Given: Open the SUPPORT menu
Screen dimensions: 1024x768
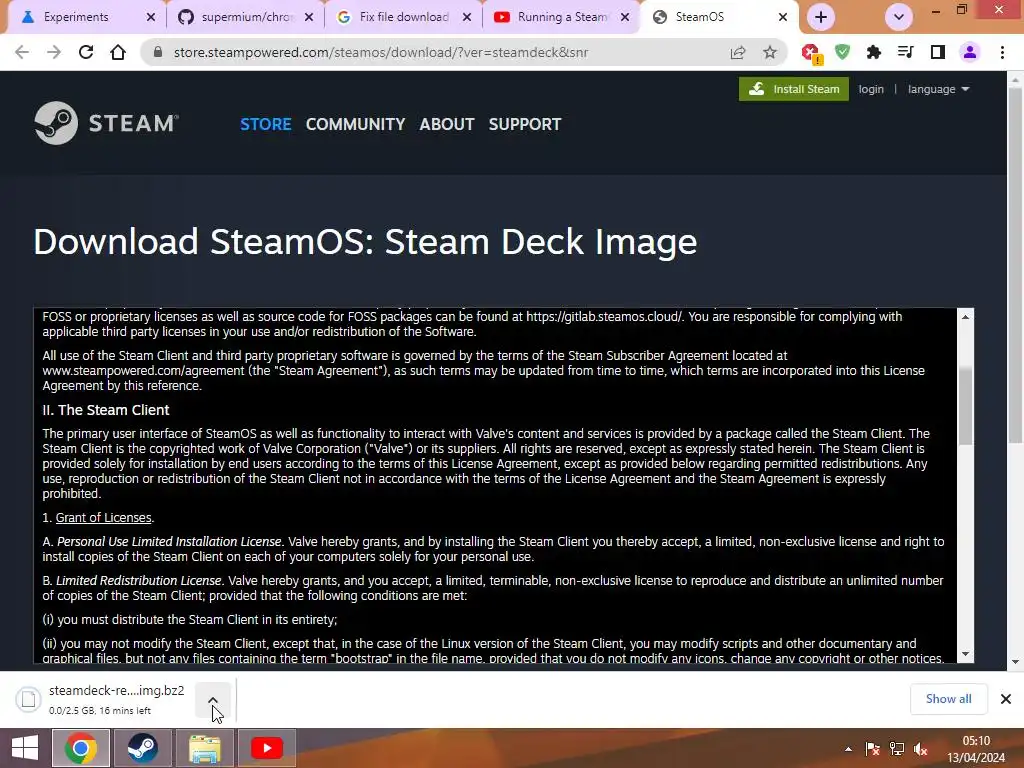Looking at the screenshot, I should point(525,124).
